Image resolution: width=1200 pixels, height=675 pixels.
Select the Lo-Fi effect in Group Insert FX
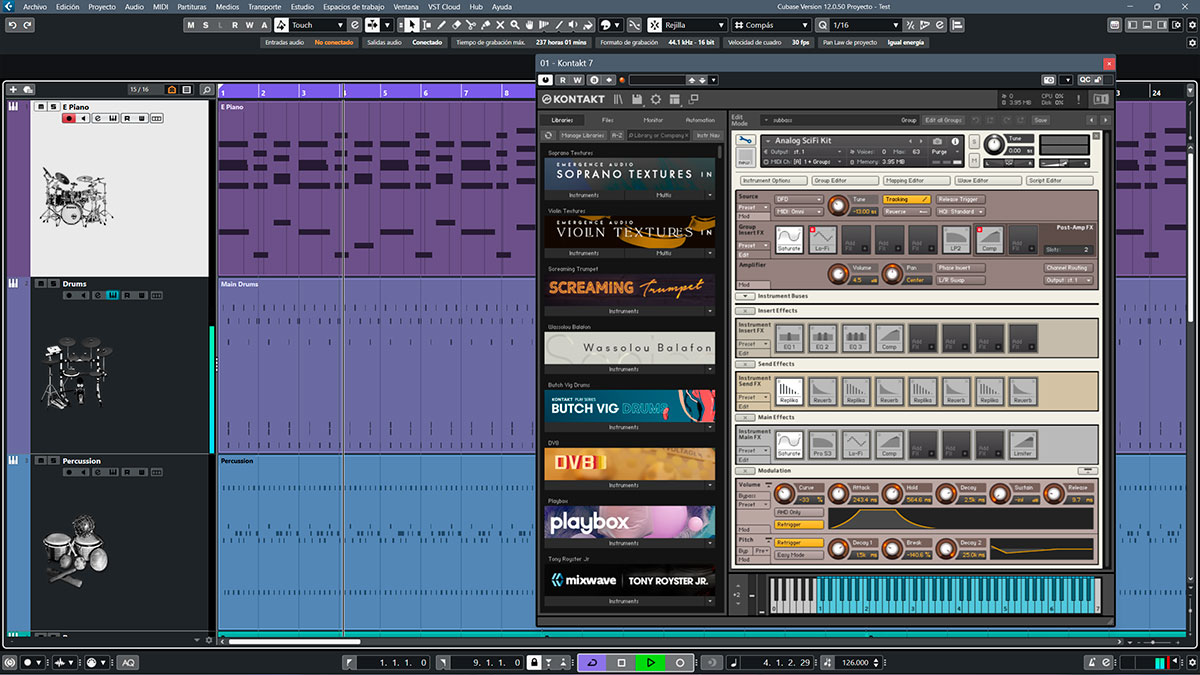[x=822, y=239]
